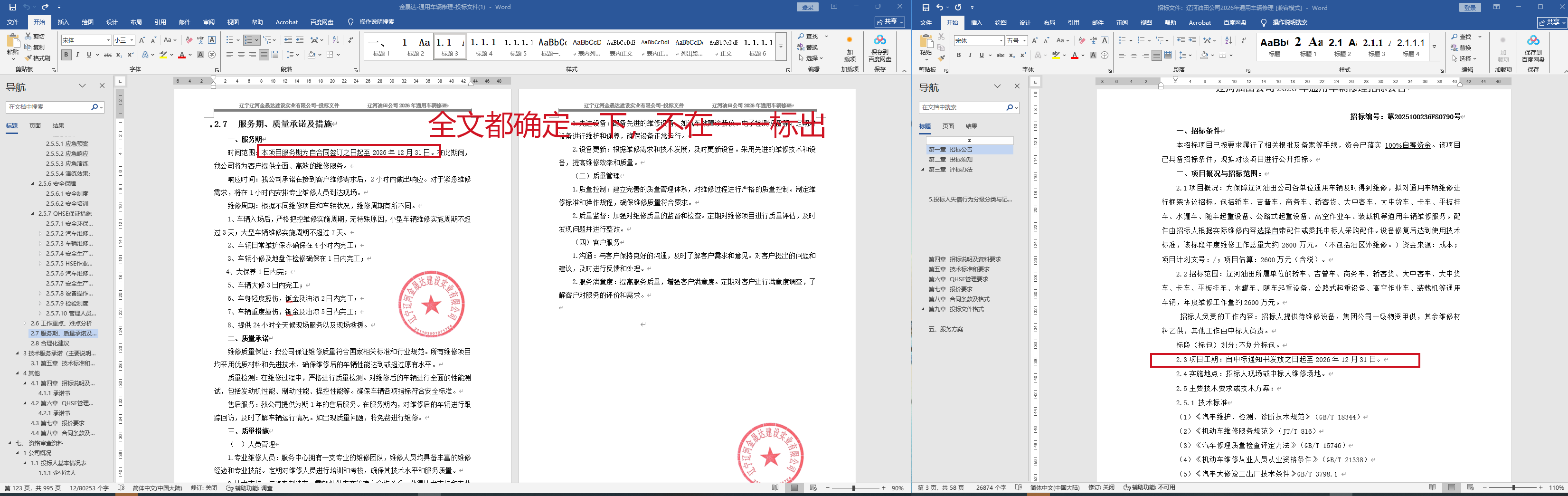This screenshot has height=496, width=1568.
Task: Toggle Underline in left Word ribbon
Action: click(89, 55)
